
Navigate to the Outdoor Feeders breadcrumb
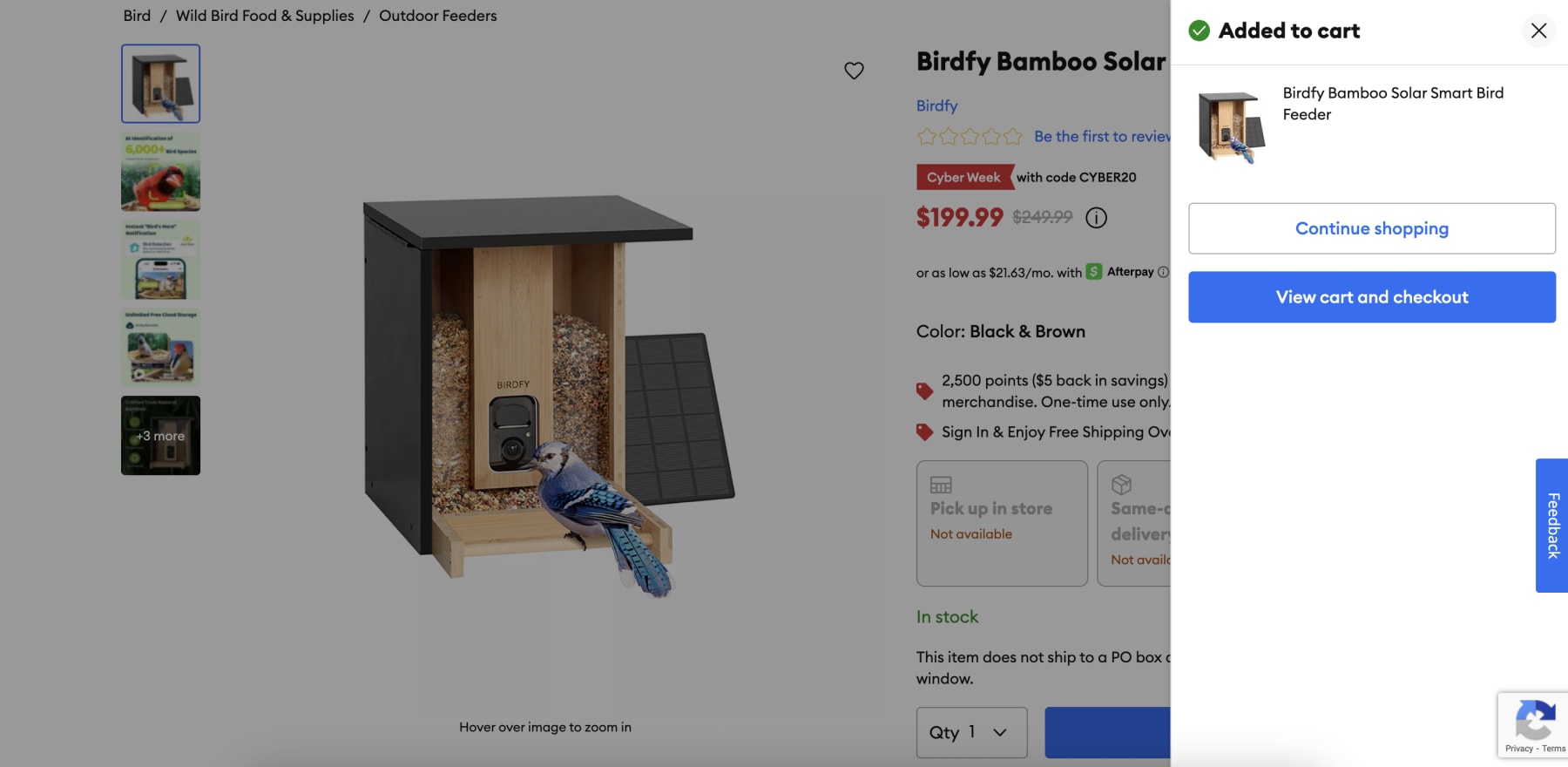(x=436, y=15)
